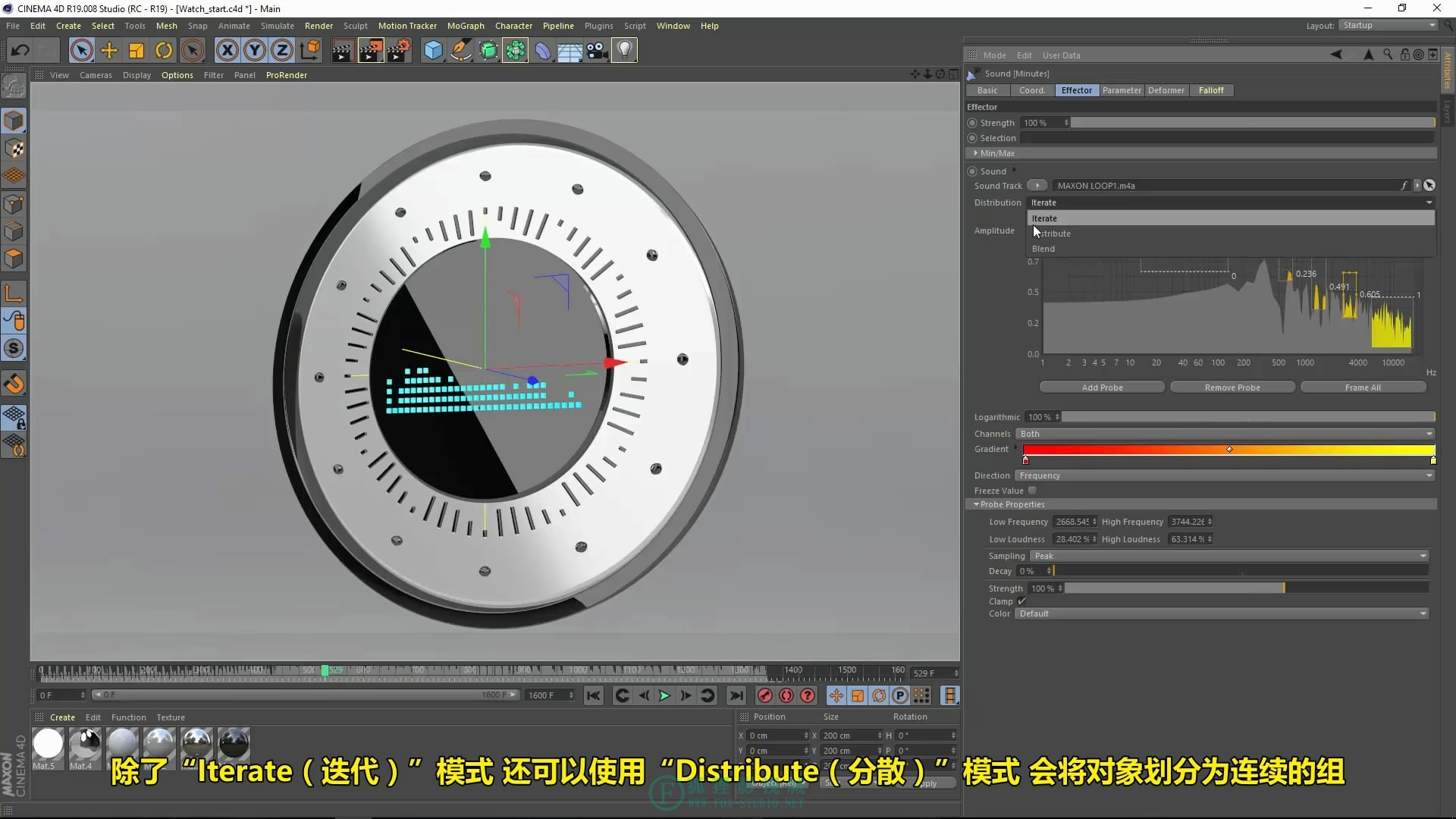
Task: Toggle Sound animation radio dot
Action: point(972,171)
